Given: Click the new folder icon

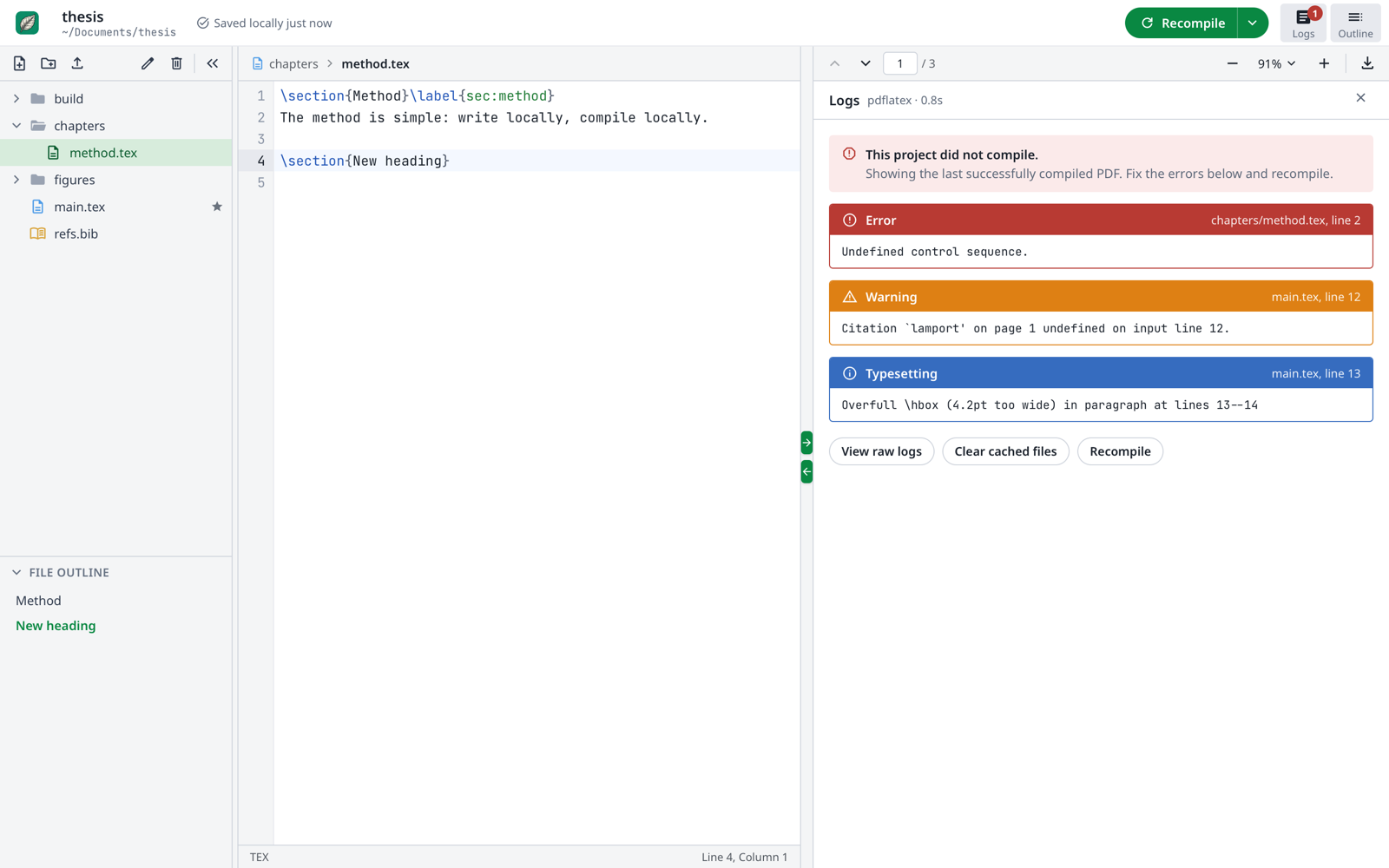Looking at the screenshot, I should tap(49, 63).
